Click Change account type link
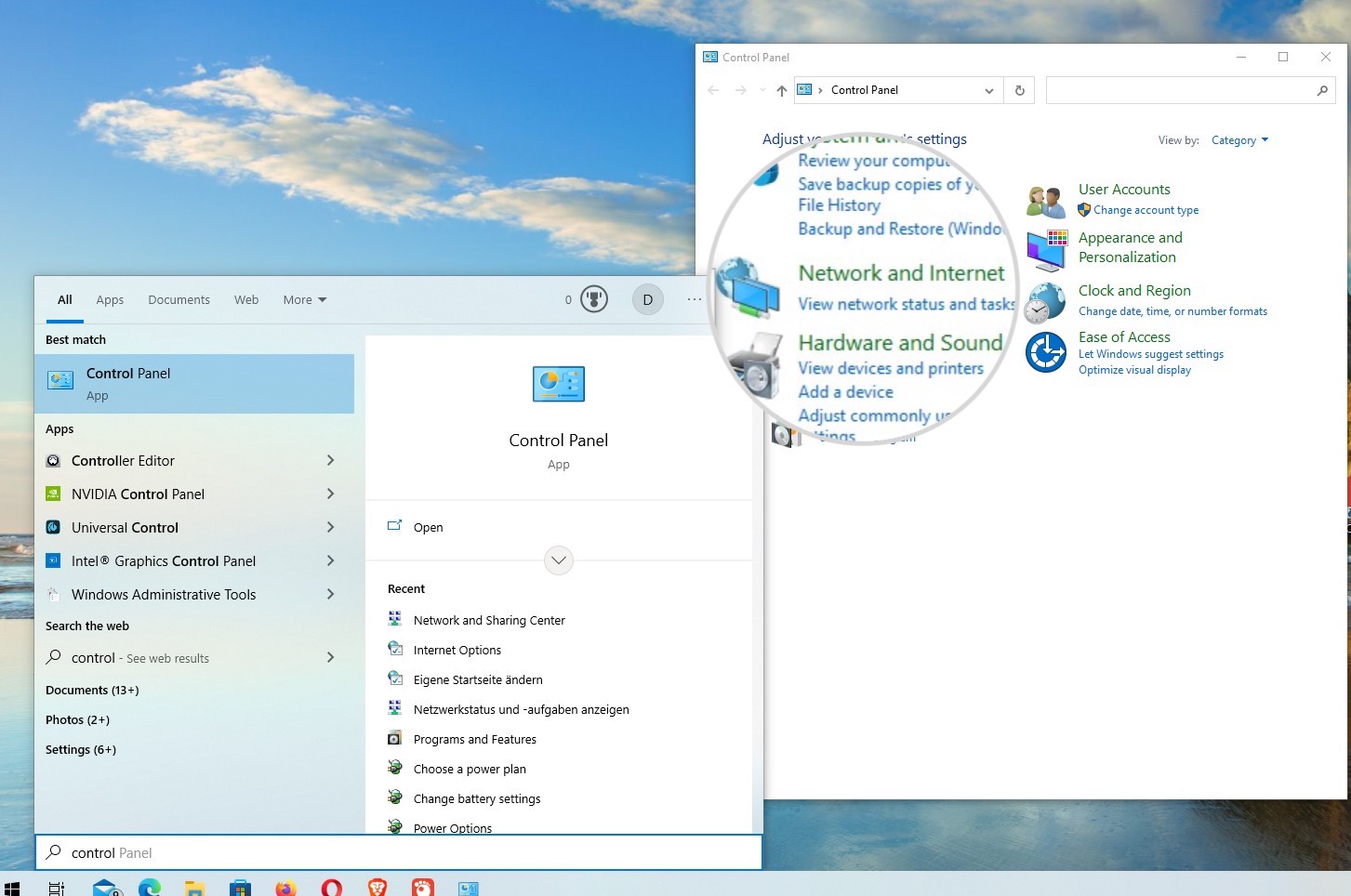Screen dimensions: 1351x896 1146,210
